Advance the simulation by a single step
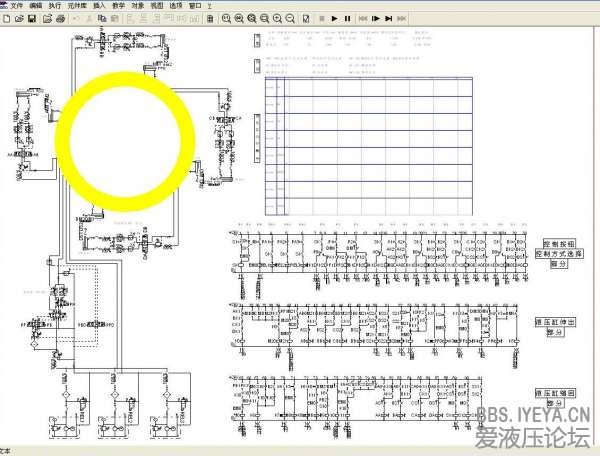 (376, 18)
